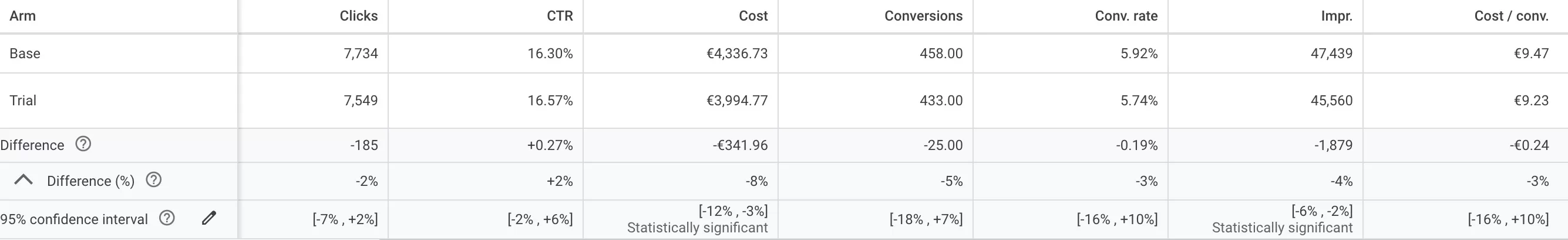Screen dimensions: 1568x240
Task: Click Base conversions value 458.00
Action: click(941, 54)
